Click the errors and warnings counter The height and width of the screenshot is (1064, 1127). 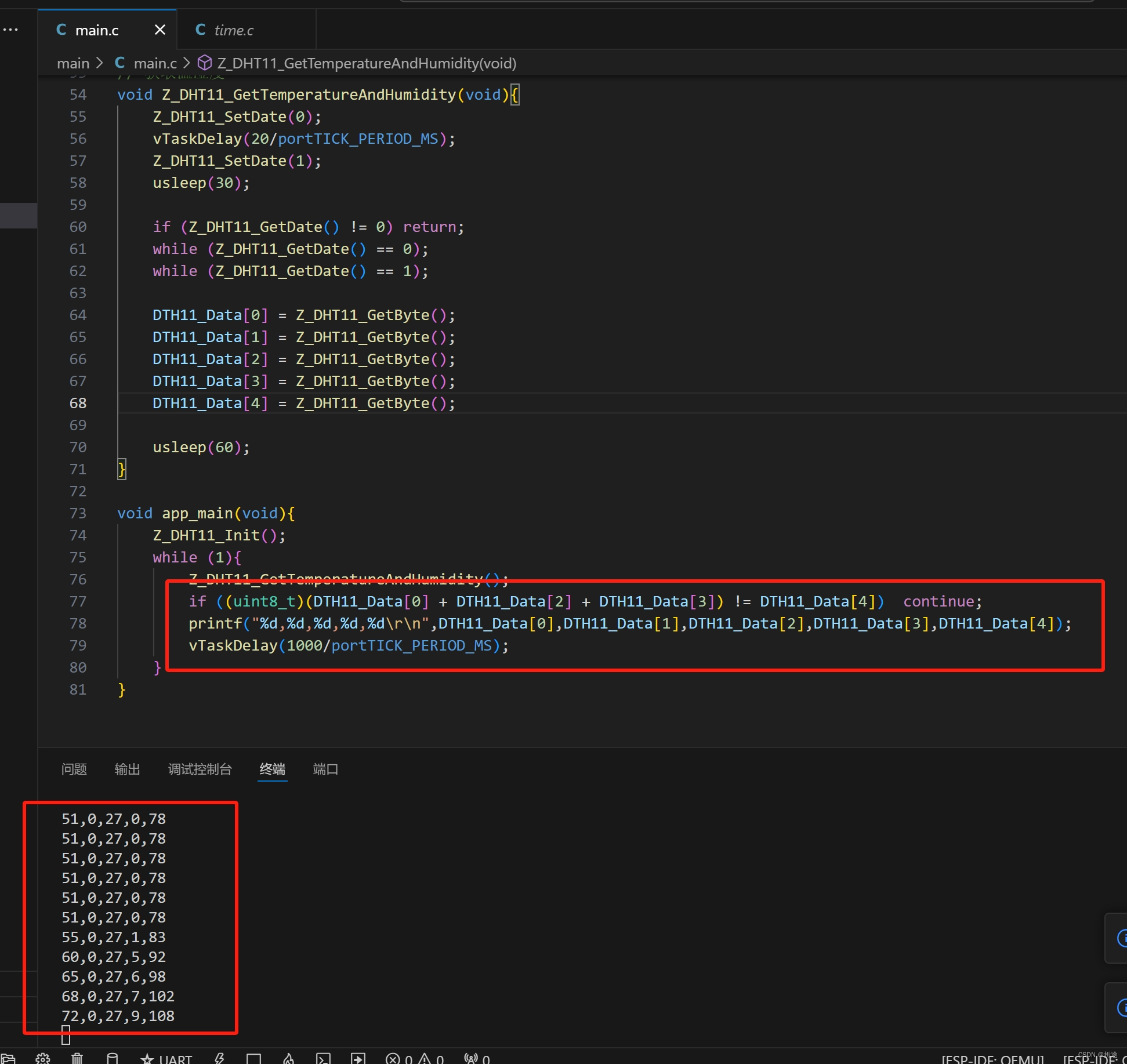[415, 1059]
